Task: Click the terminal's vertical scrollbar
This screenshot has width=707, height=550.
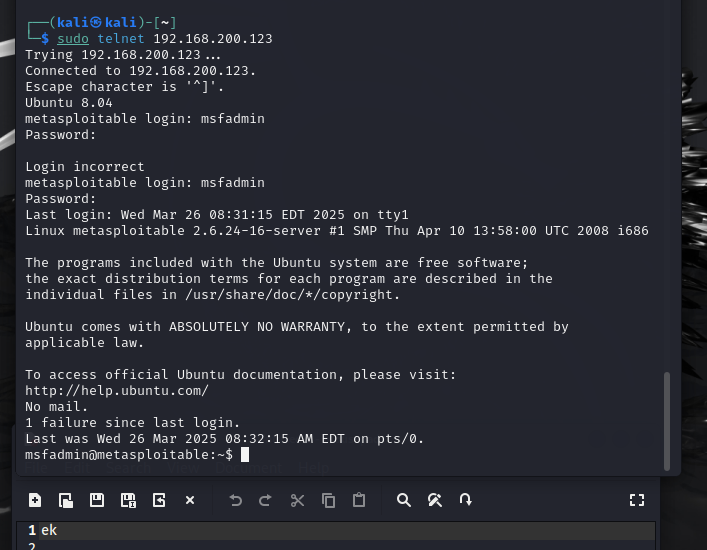Action: [667, 421]
